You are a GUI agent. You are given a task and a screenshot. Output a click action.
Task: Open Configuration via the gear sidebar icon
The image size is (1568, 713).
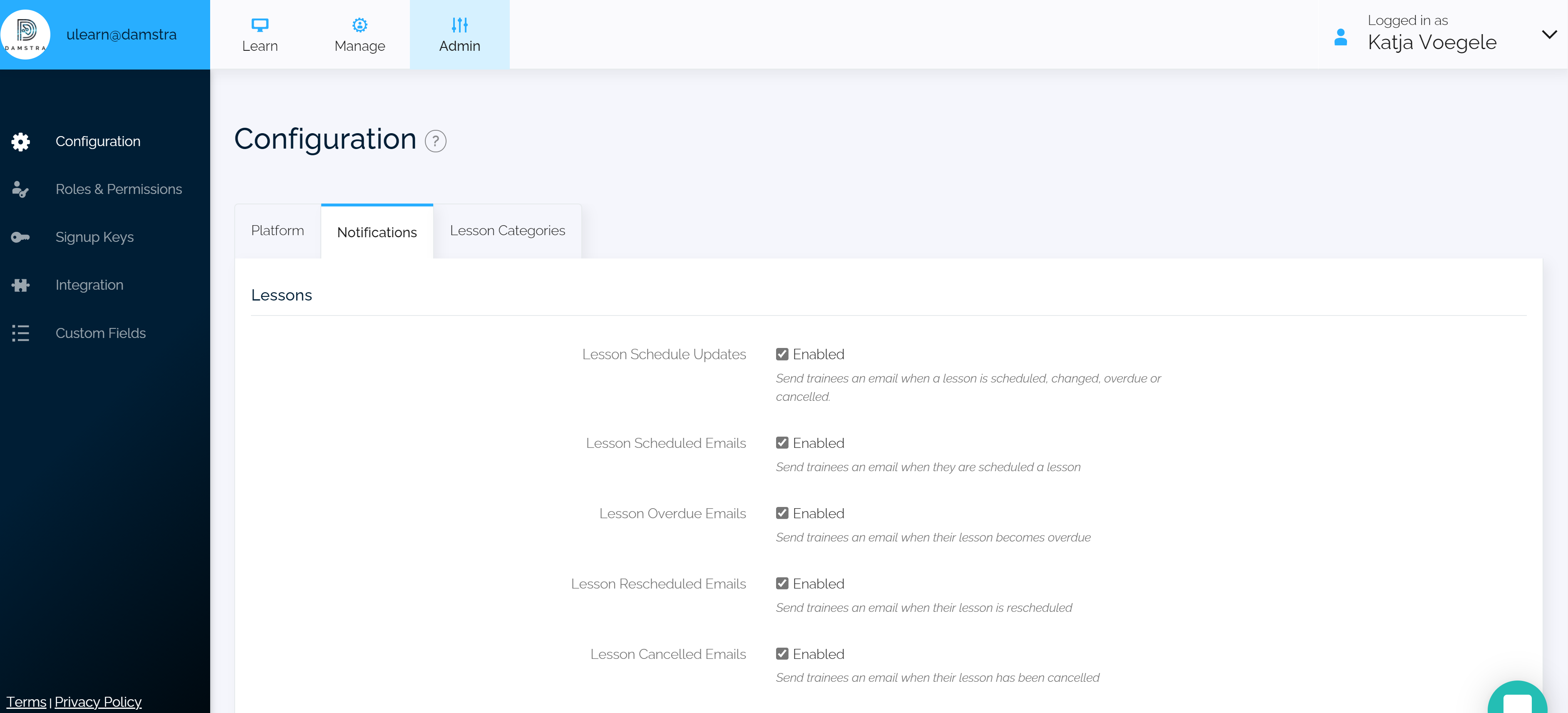pyautogui.click(x=20, y=141)
